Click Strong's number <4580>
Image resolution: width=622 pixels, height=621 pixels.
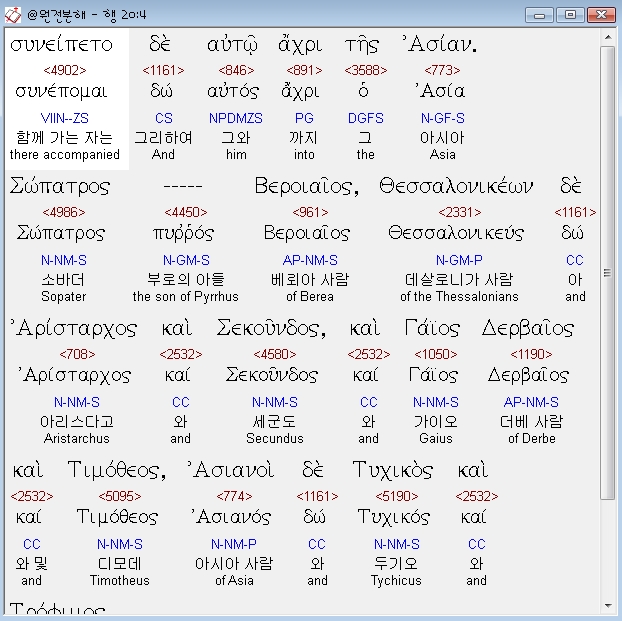click(x=275, y=354)
